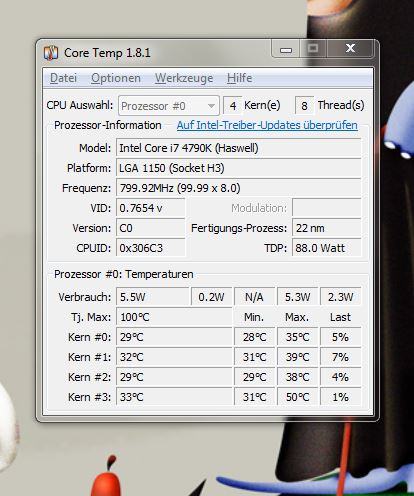Click the Verbrauch value 0.2W
Viewport: 414px width, 496px height.
212,297
